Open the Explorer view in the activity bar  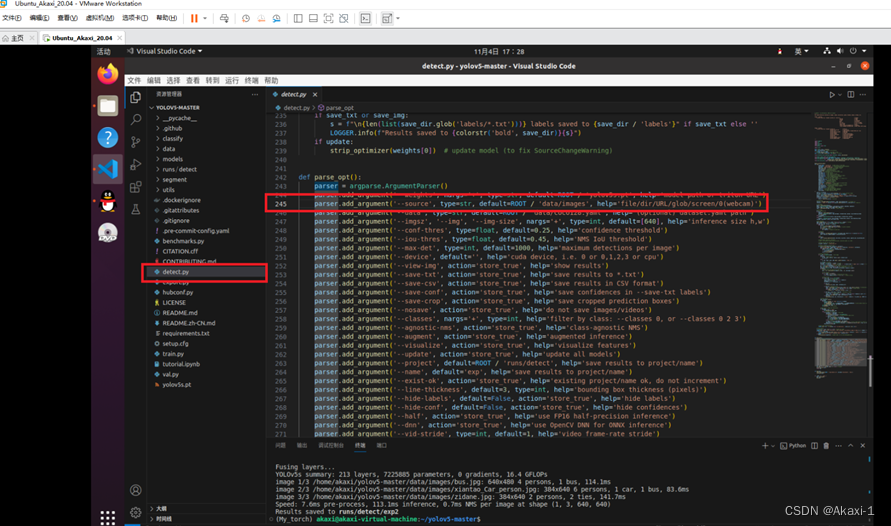coord(135,97)
